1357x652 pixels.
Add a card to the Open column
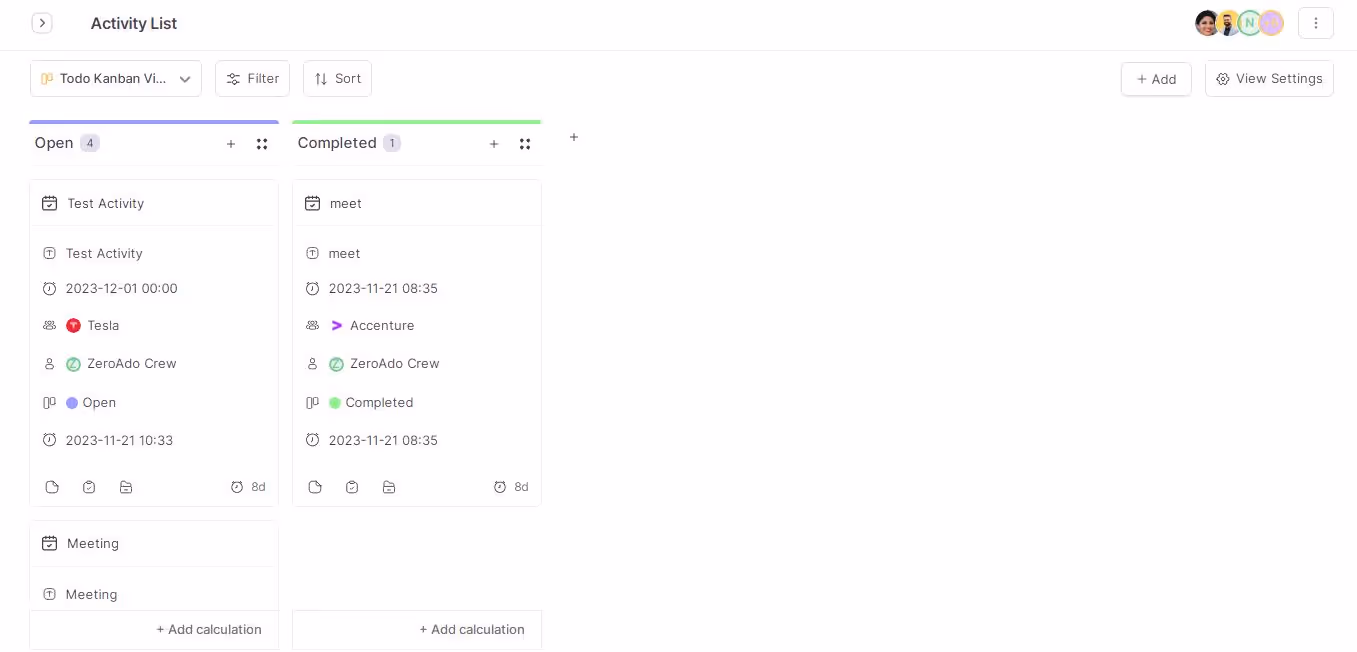coord(231,144)
